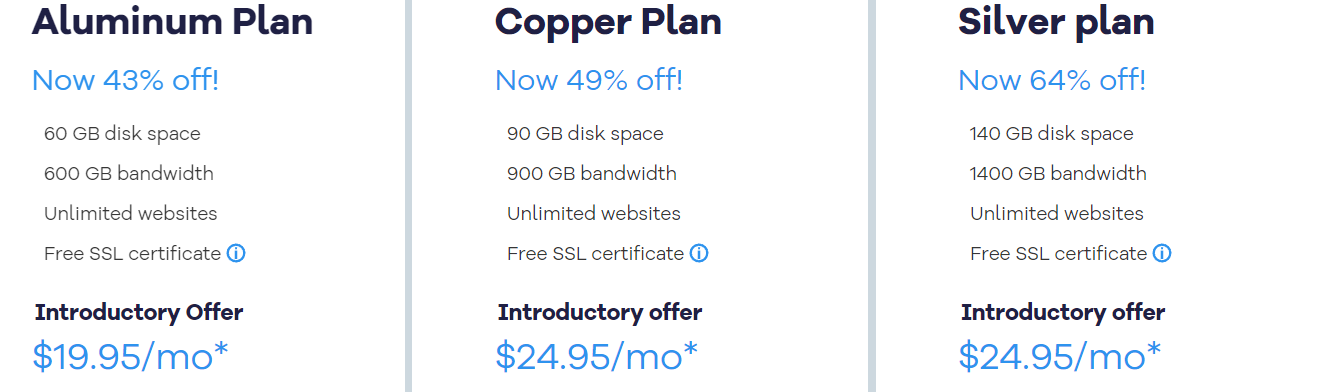Click the "Now 64% off!" discount text
Image resolution: width=1331 pixels, height=392 pixels.
point(1052,80)
